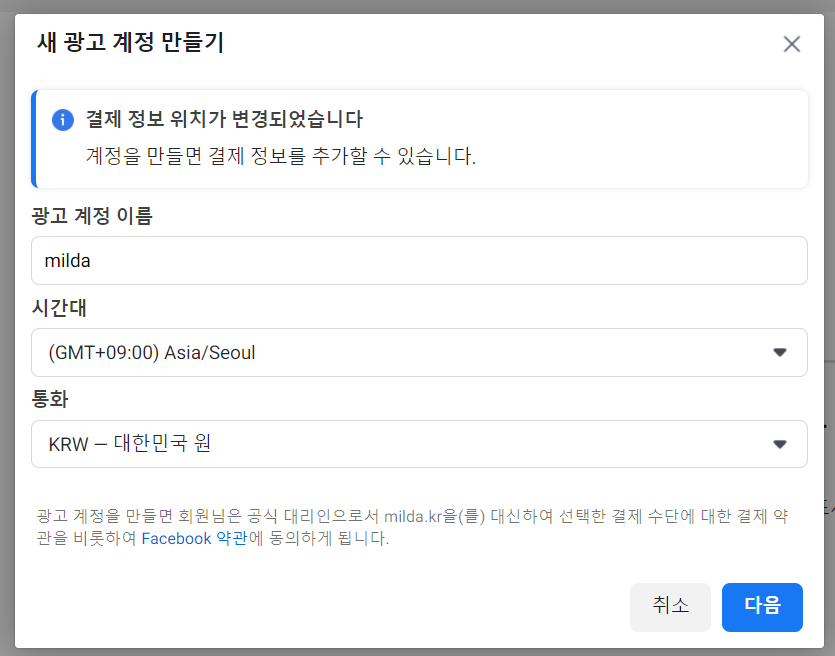The image size is (835, 656).
Task: Click the 시간대 label
Action: 59,307
